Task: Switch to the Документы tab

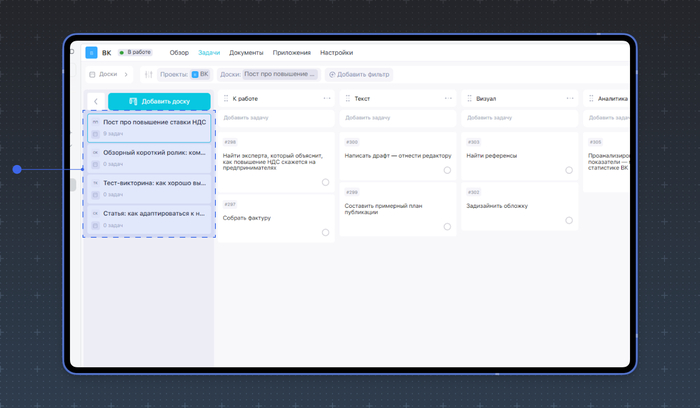Action: (246, 53)
